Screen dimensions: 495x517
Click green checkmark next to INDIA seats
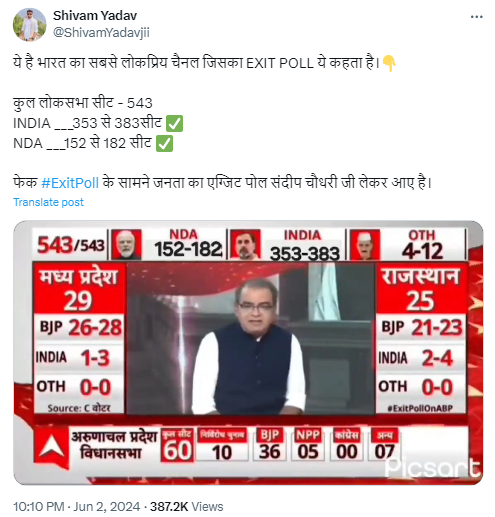coord(174,123)
